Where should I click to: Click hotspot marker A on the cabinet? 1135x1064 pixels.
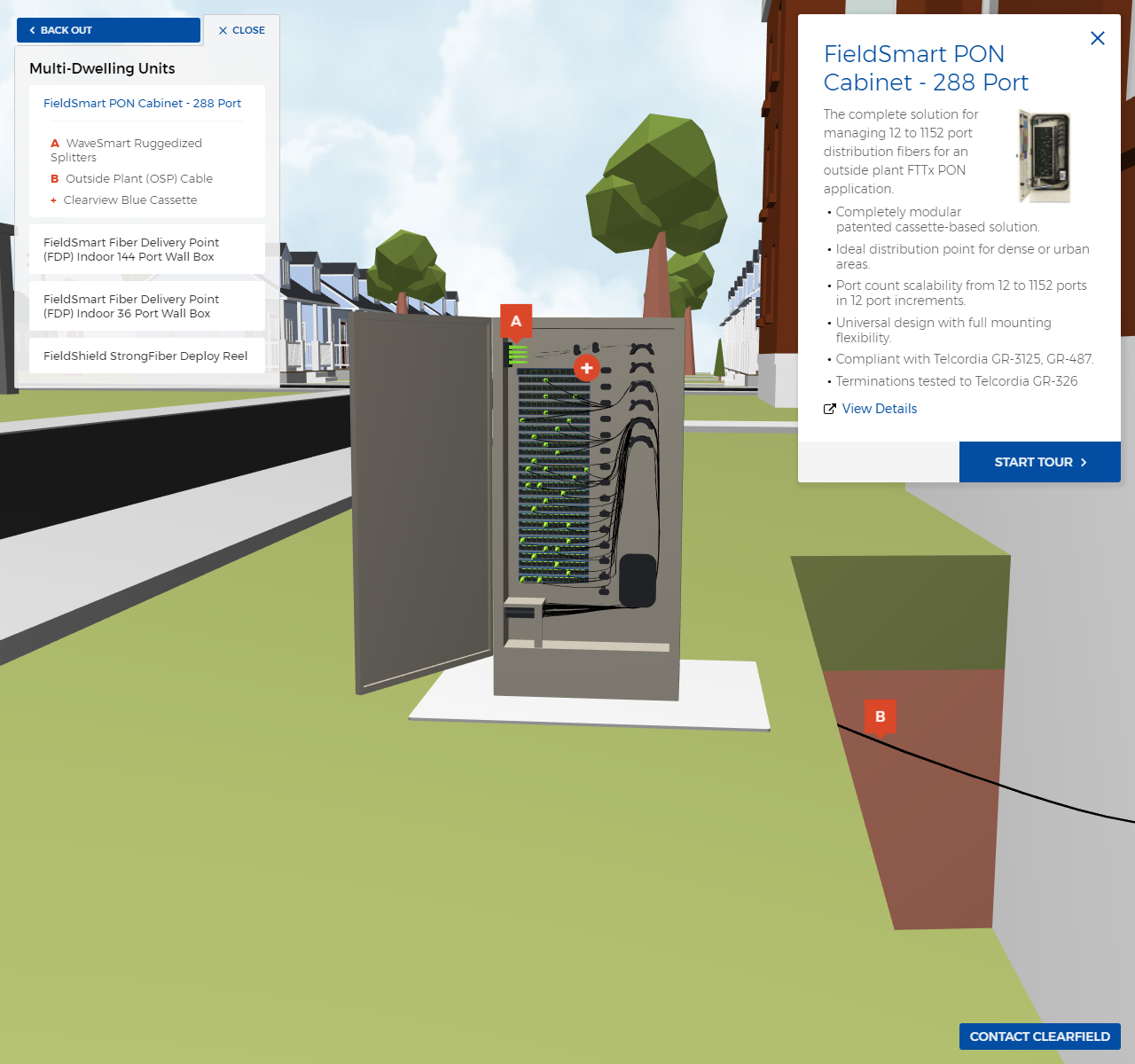(x=516, y=322)
